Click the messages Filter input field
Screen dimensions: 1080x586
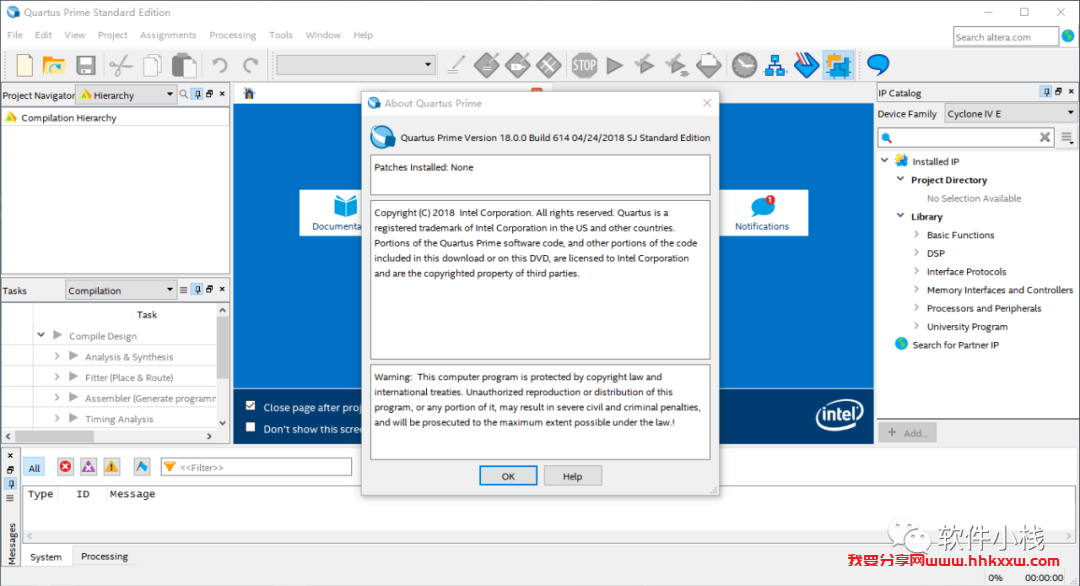pyautogui.click(x=256, y=467)
